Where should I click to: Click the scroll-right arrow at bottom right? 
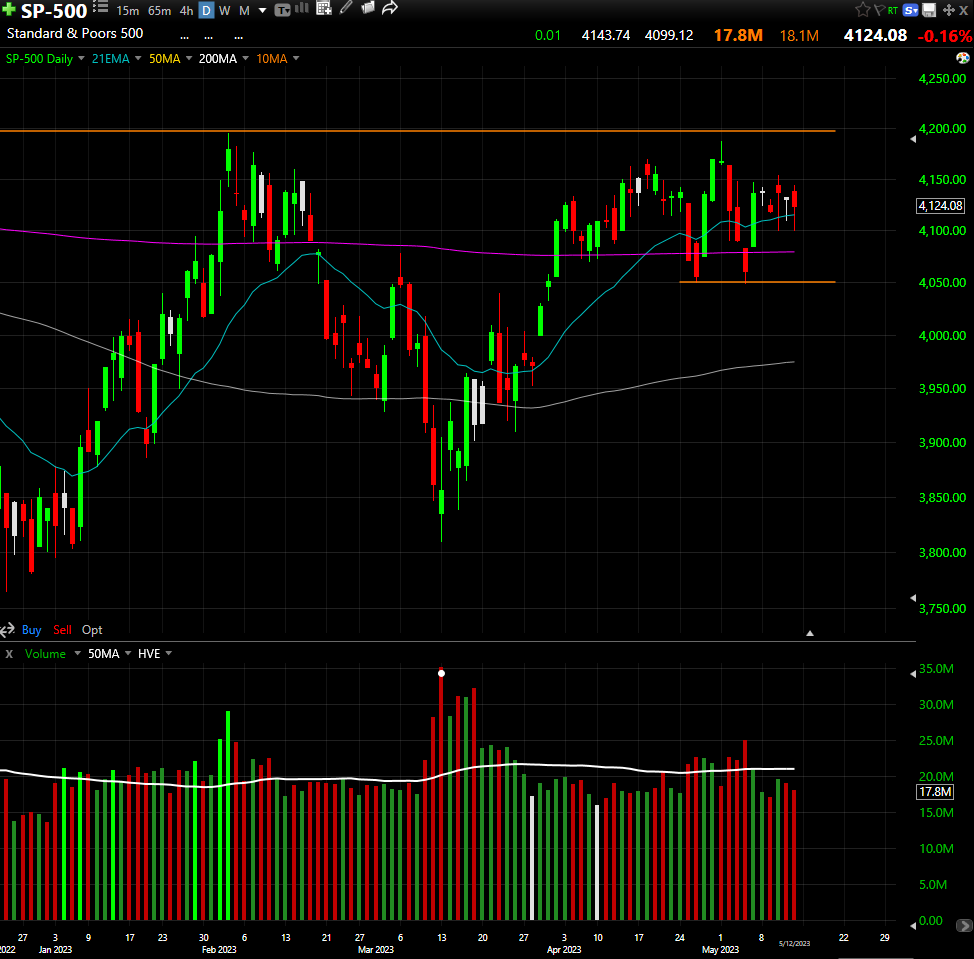coord(963,925)
